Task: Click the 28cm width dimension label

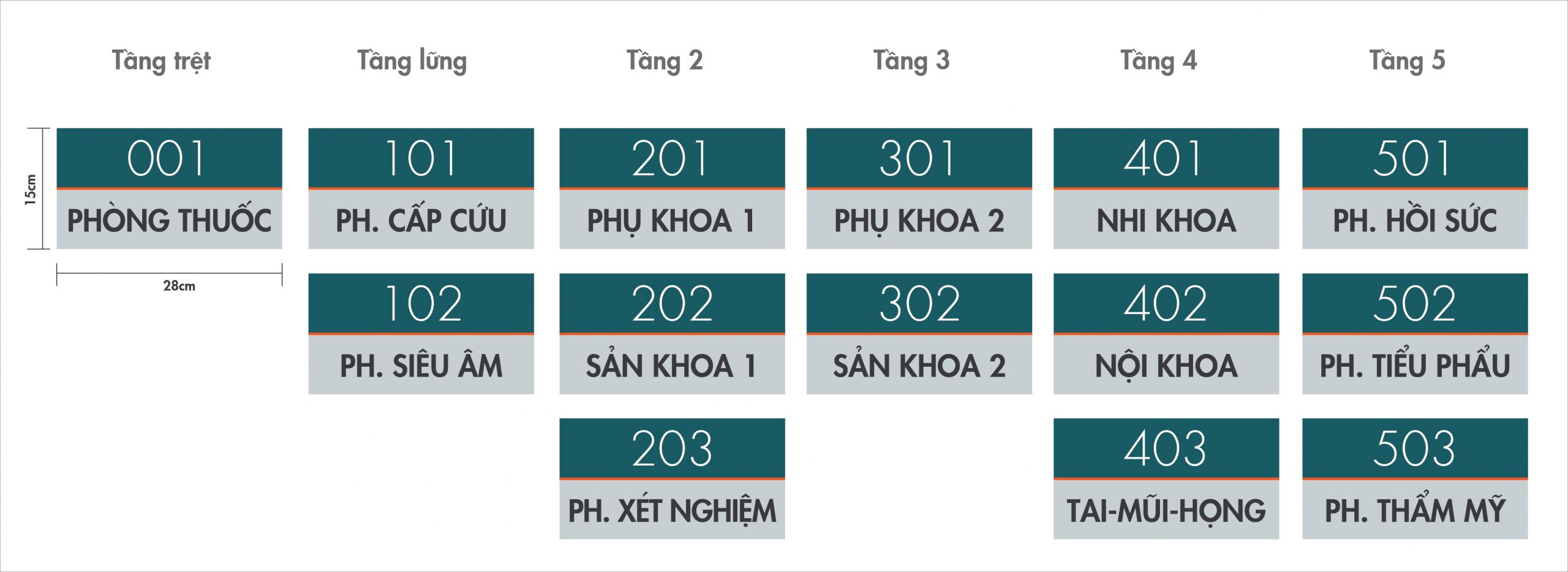Action: coord(179,286)
